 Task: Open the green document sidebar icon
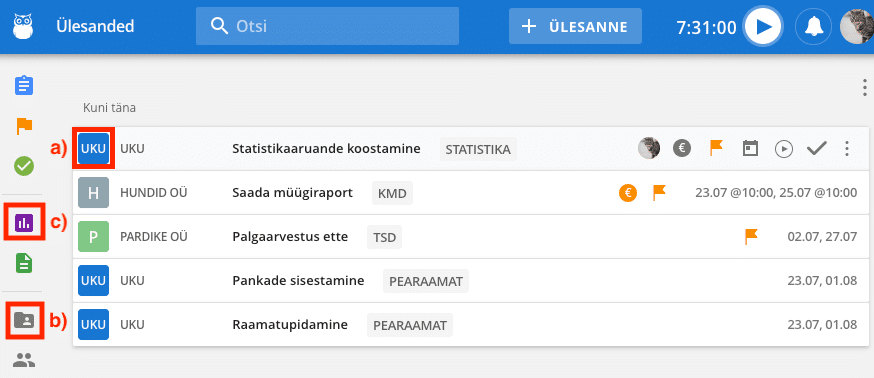24,263
